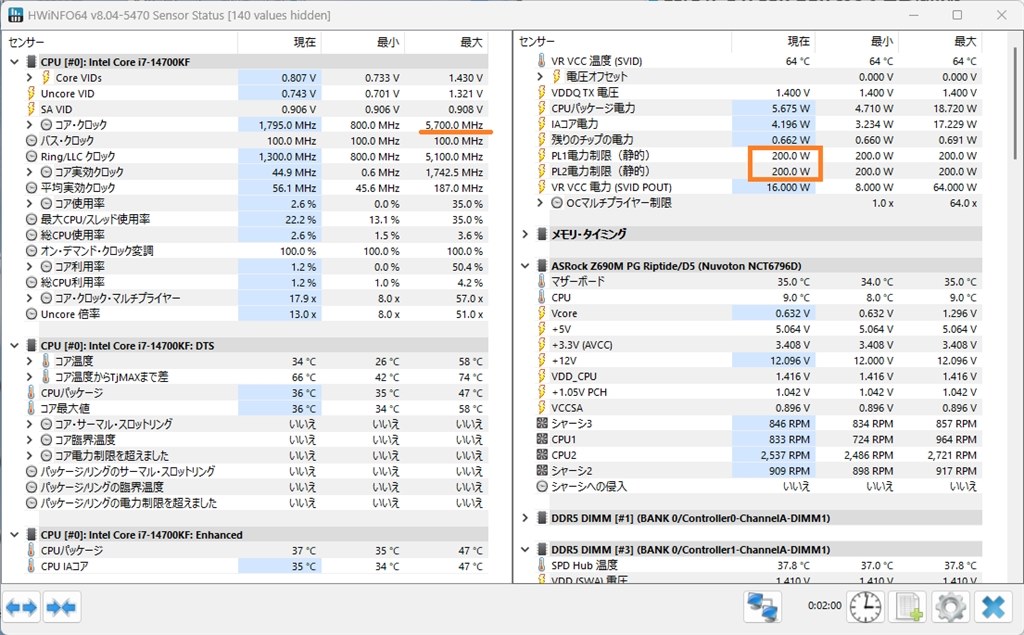Expand the メモリ・タイミング group

[525, 234]
